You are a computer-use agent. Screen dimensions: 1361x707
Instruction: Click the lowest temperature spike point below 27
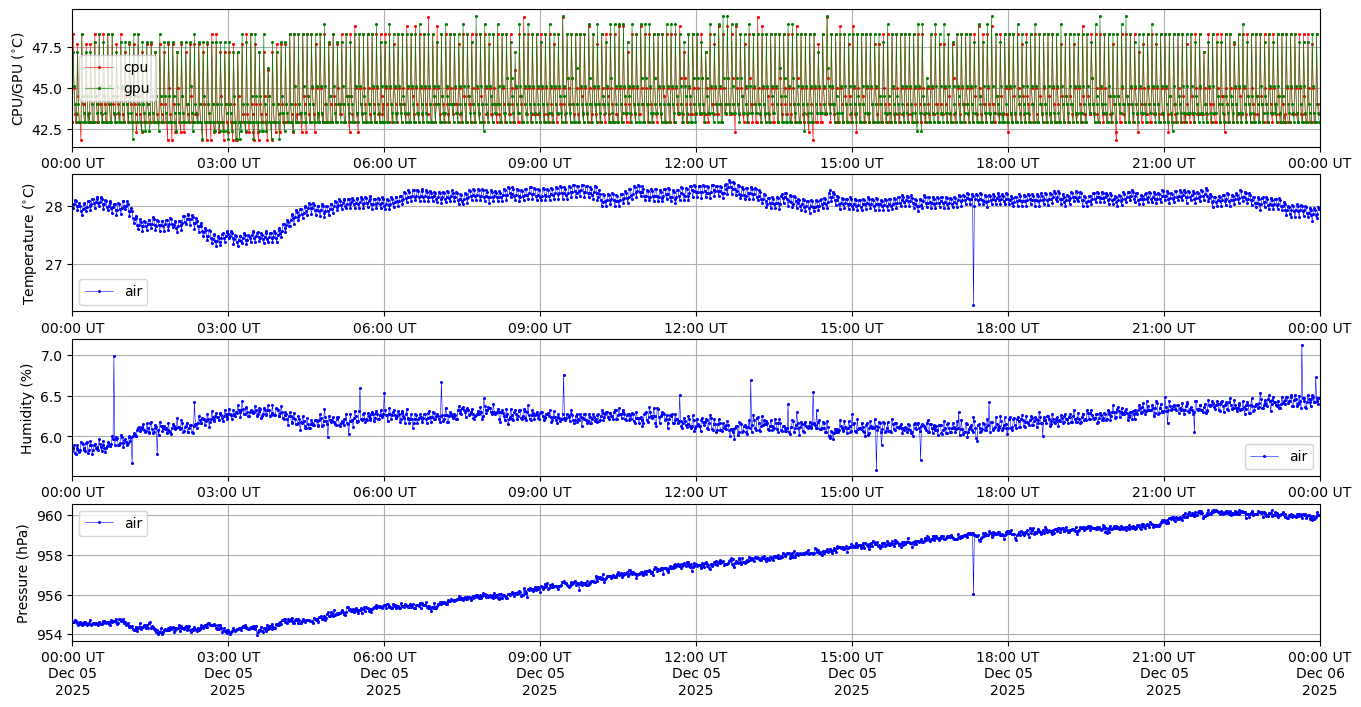coord(973,305)
